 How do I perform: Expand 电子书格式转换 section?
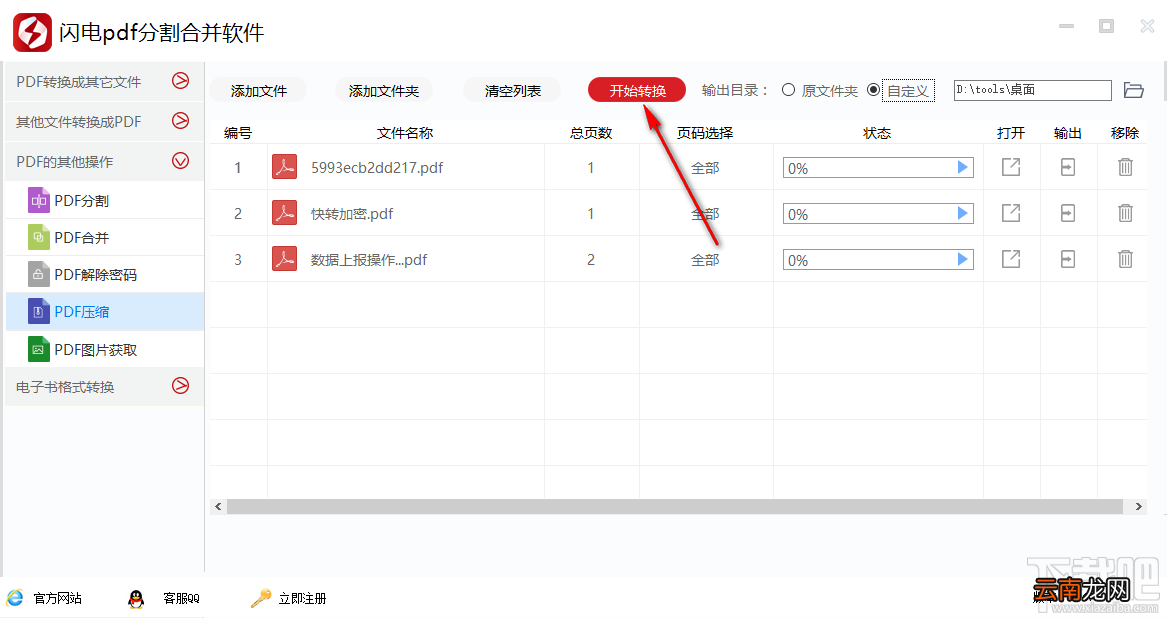(x=104, y=386)
